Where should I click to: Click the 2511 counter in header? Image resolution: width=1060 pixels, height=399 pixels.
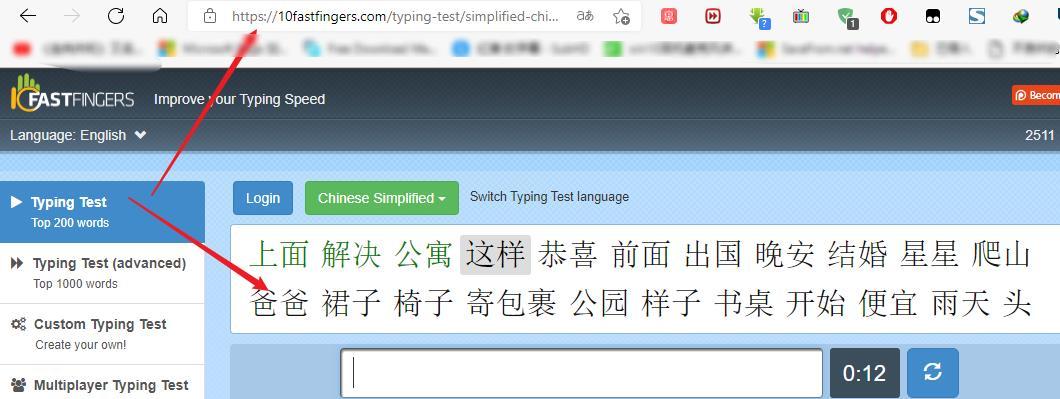1040,135
